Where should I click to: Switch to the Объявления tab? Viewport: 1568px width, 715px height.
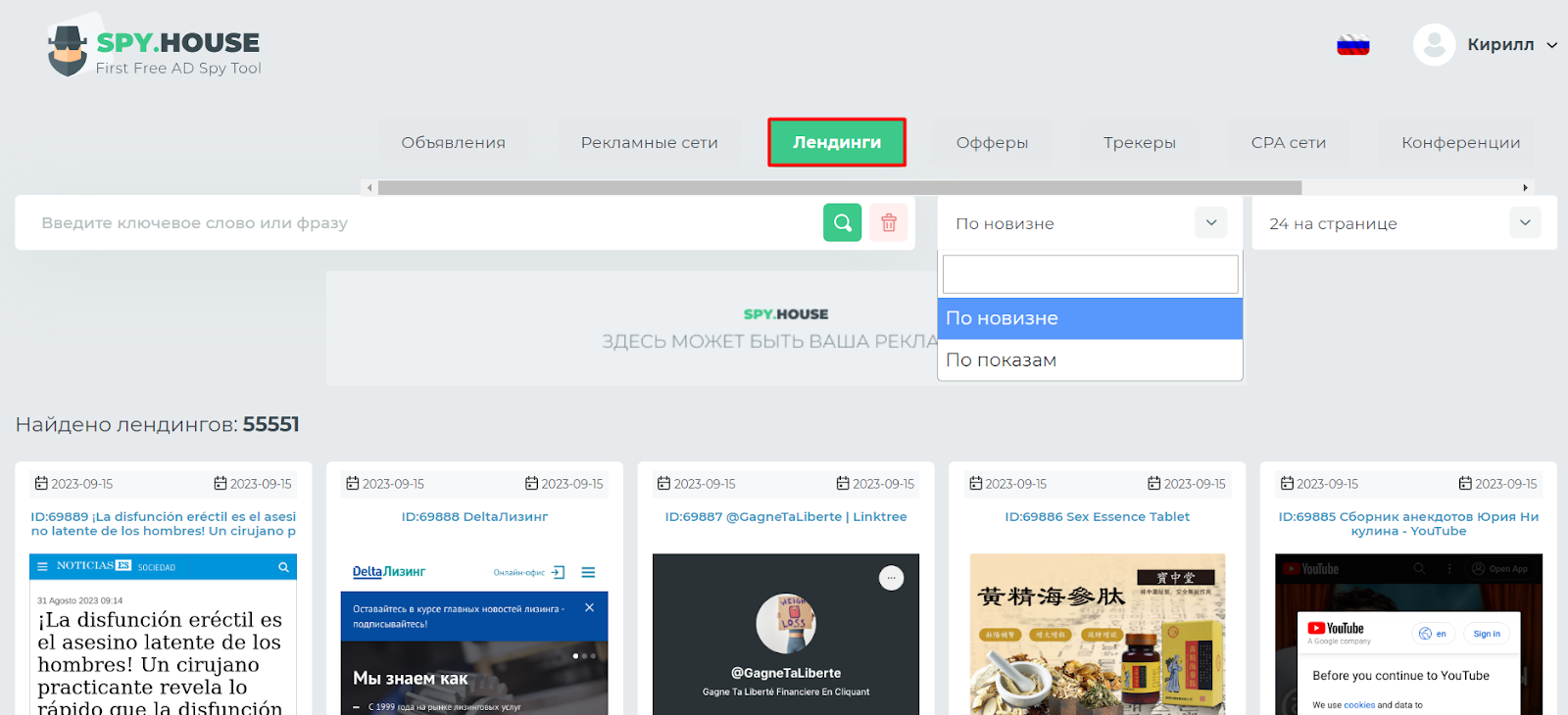pyautogui.click(x=454, y=142)
